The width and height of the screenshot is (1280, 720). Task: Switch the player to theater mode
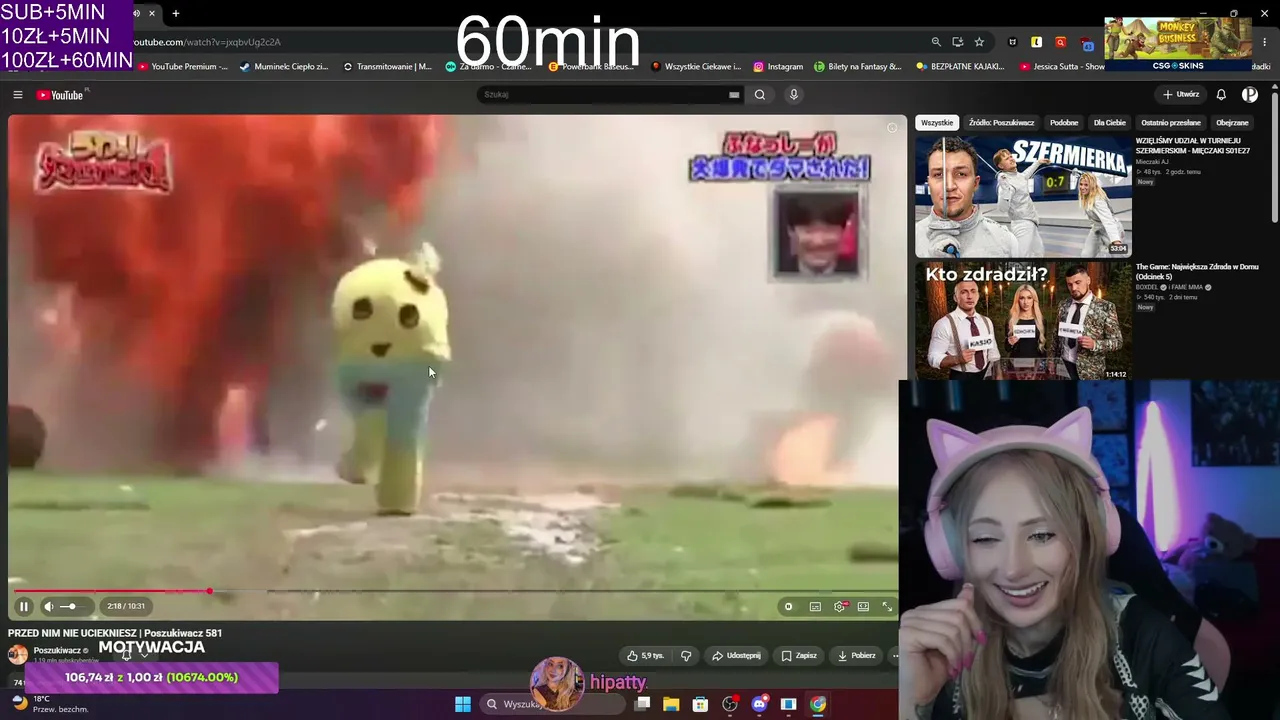[x=863, y=606]
